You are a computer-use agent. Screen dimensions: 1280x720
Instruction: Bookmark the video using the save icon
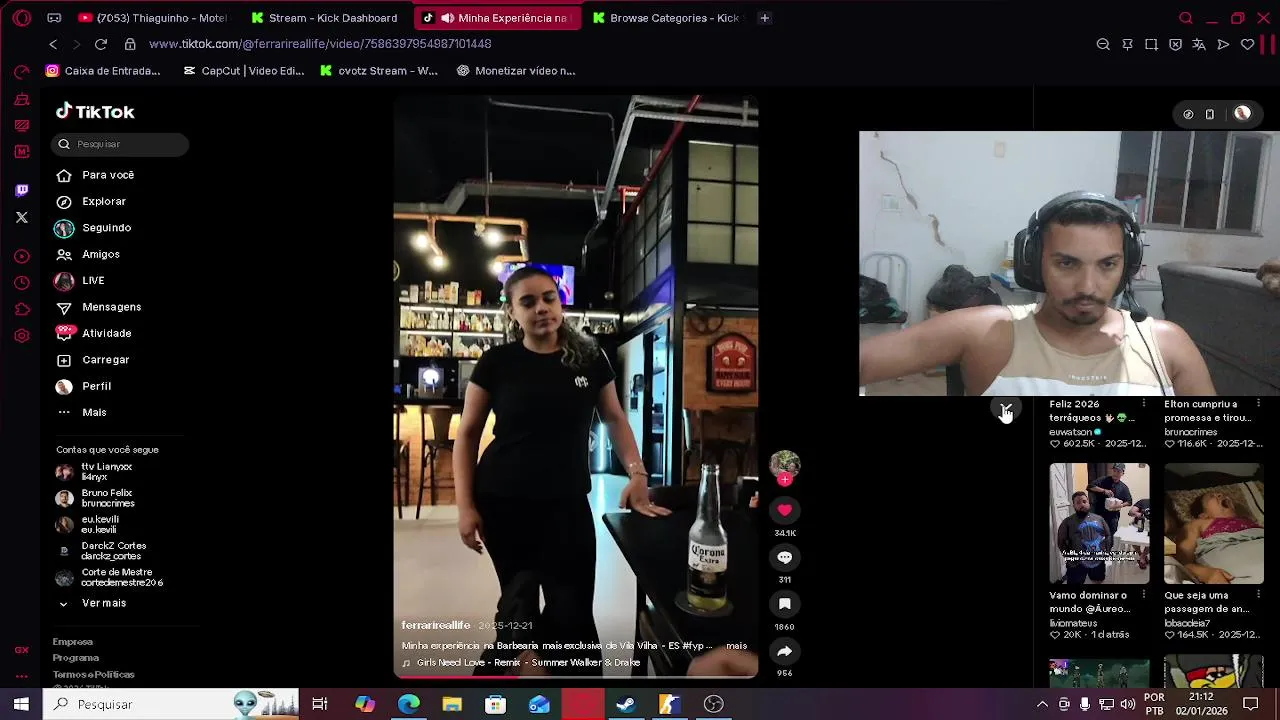click(x=785, y=604)
